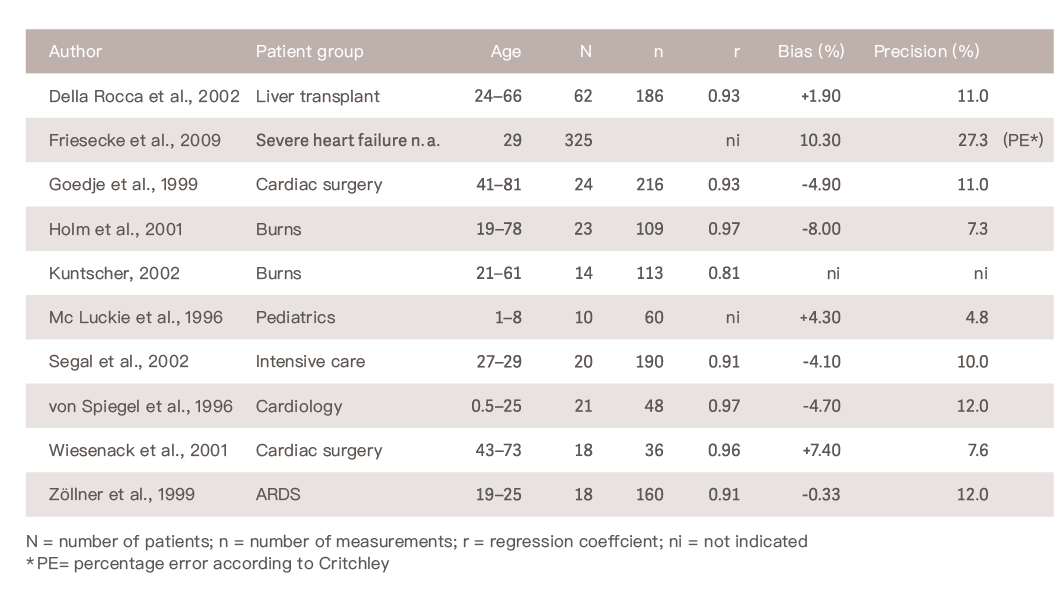Image resolution: width=1064 pixels, height=605 pixels.
Task: Click the ARDS patient group cell
Action: coord(279,494)
